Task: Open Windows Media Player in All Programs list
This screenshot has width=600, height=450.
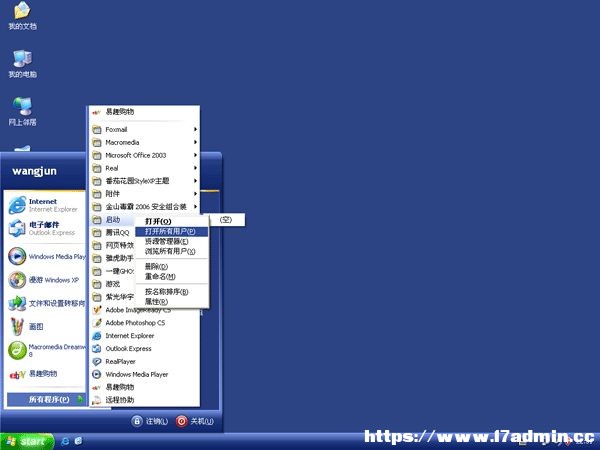Action: pos(145,374)
